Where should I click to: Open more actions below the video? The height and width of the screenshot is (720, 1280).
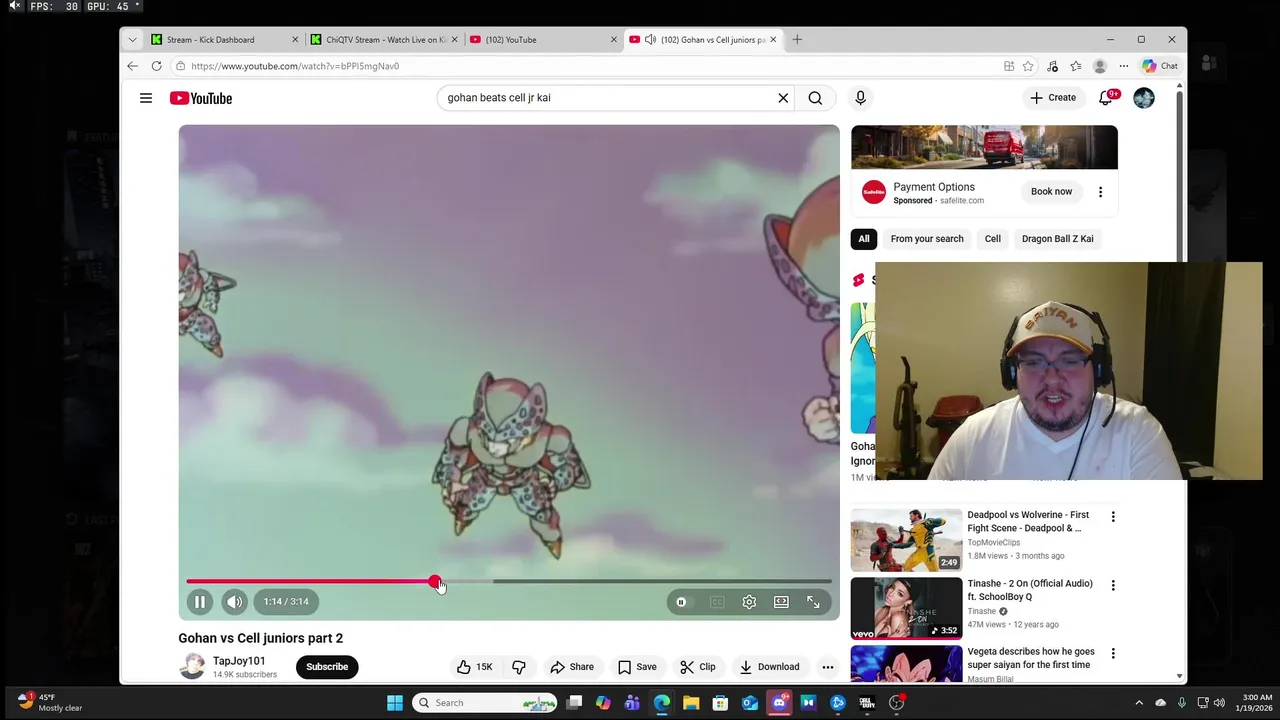(x=828, y=667)
